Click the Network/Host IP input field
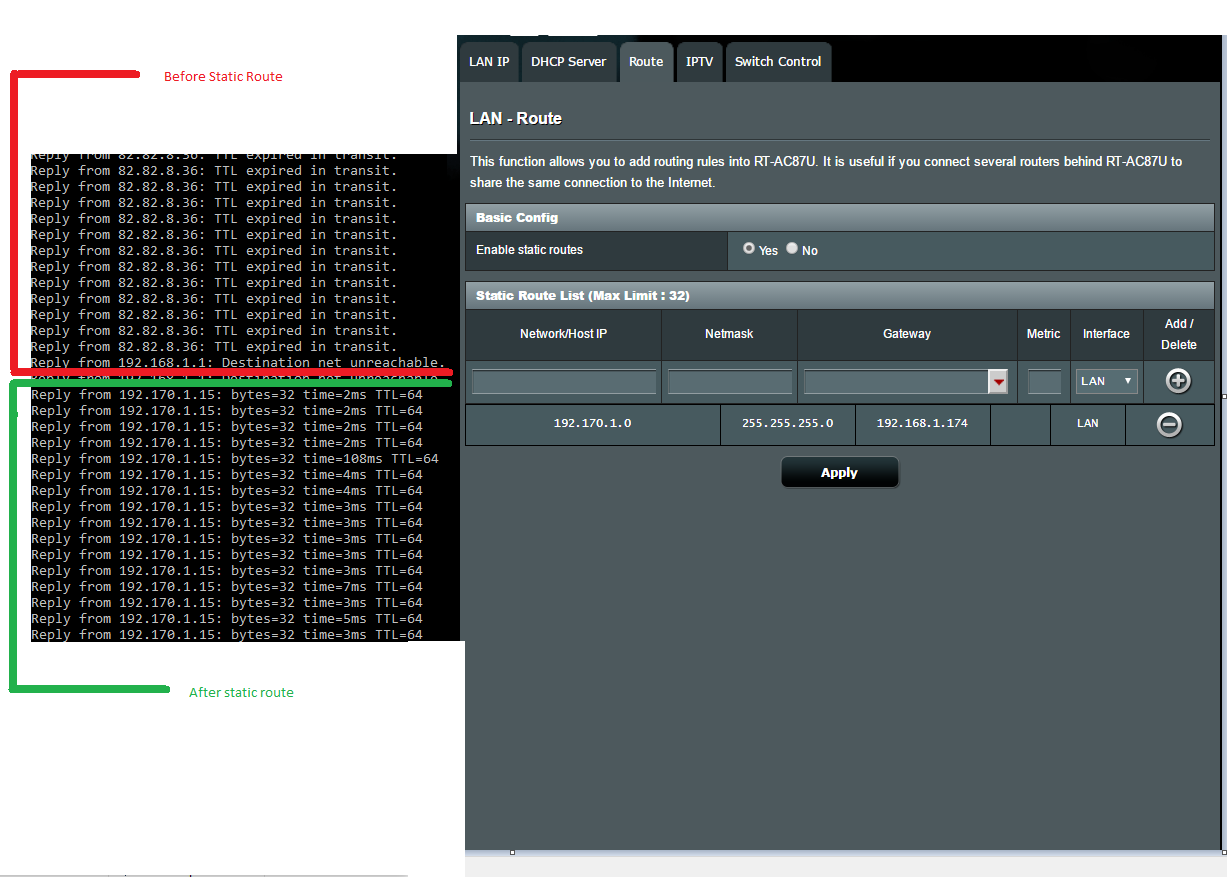 pos(562,381)
